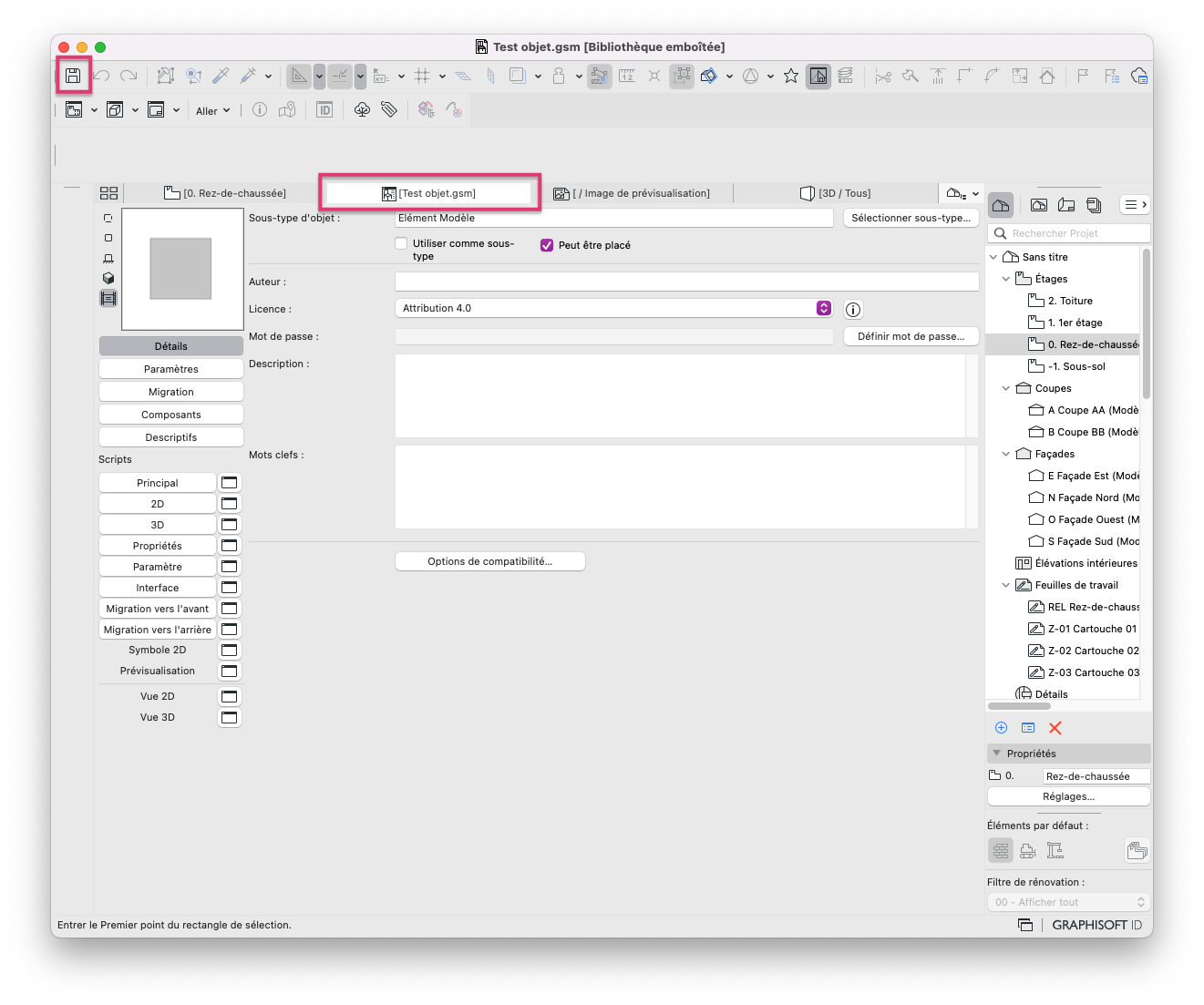Screen dimensions: 1204x1005
Task: Click the navigator vertical scrollbar
Action: (x=1147, y=324)
